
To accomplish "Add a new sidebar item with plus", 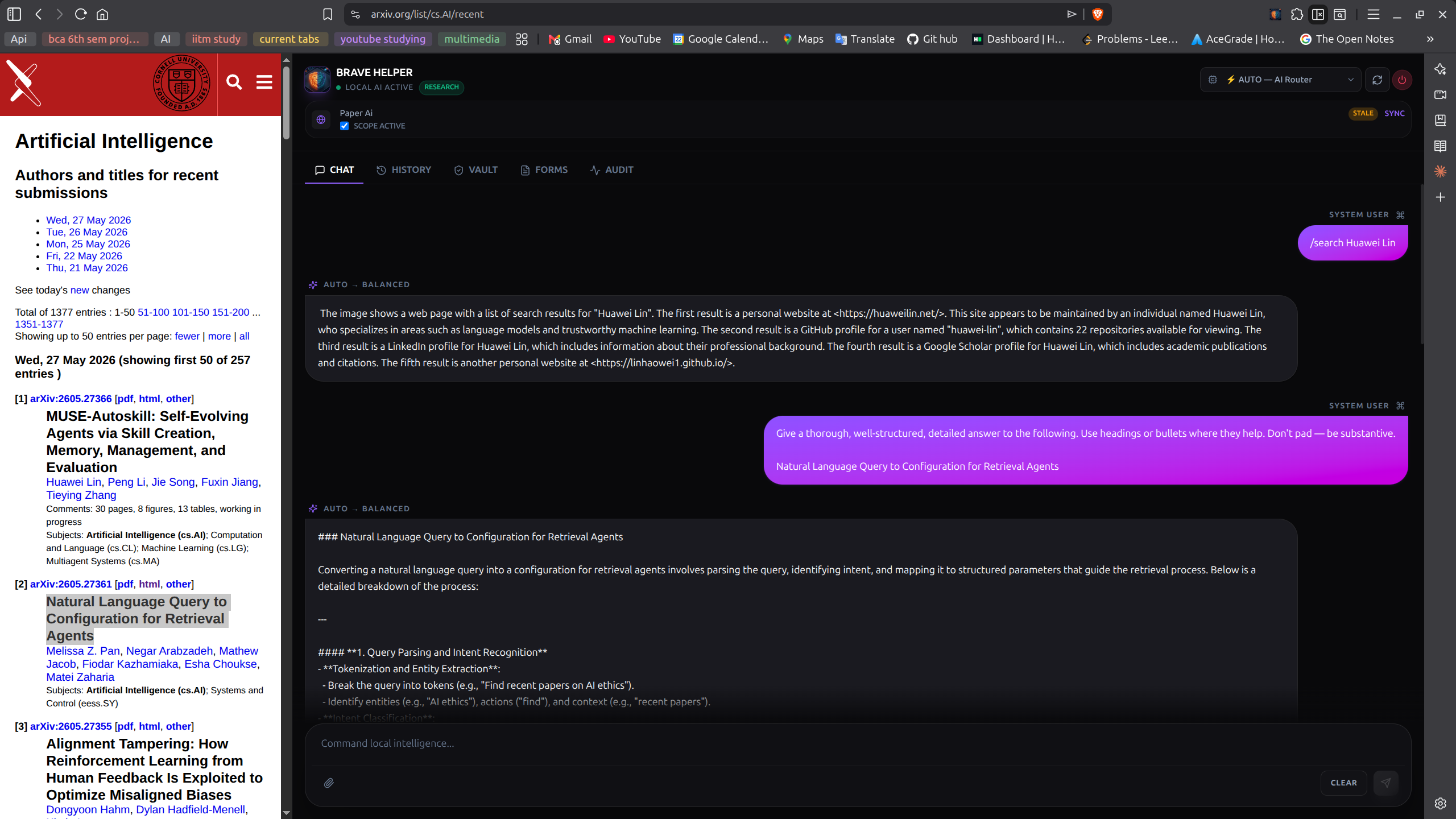I will pos(1440,197).
